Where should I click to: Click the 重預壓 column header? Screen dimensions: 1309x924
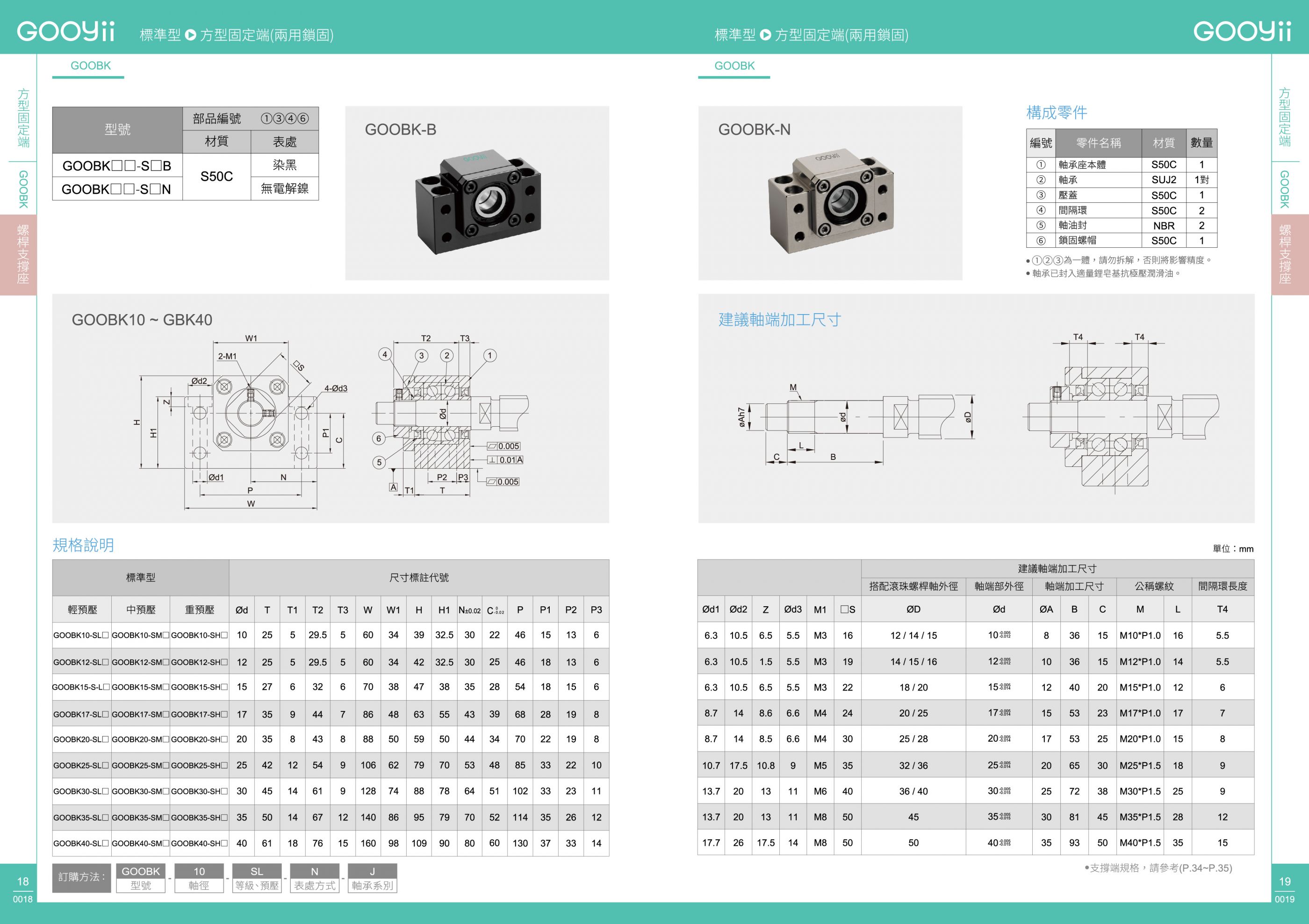pyautogui.click(x=200, y=609)
